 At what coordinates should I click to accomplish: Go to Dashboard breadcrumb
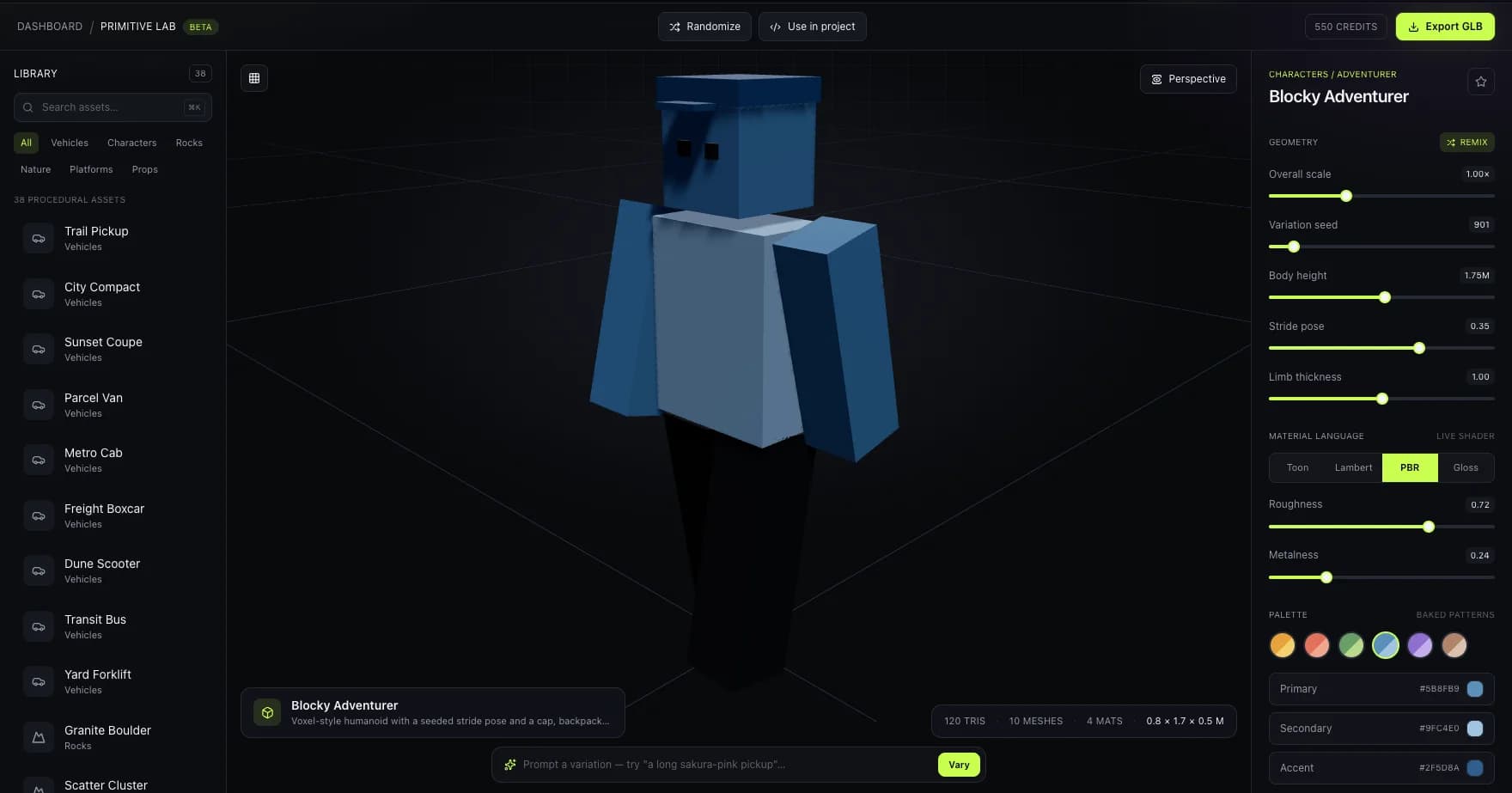[50, 27]
